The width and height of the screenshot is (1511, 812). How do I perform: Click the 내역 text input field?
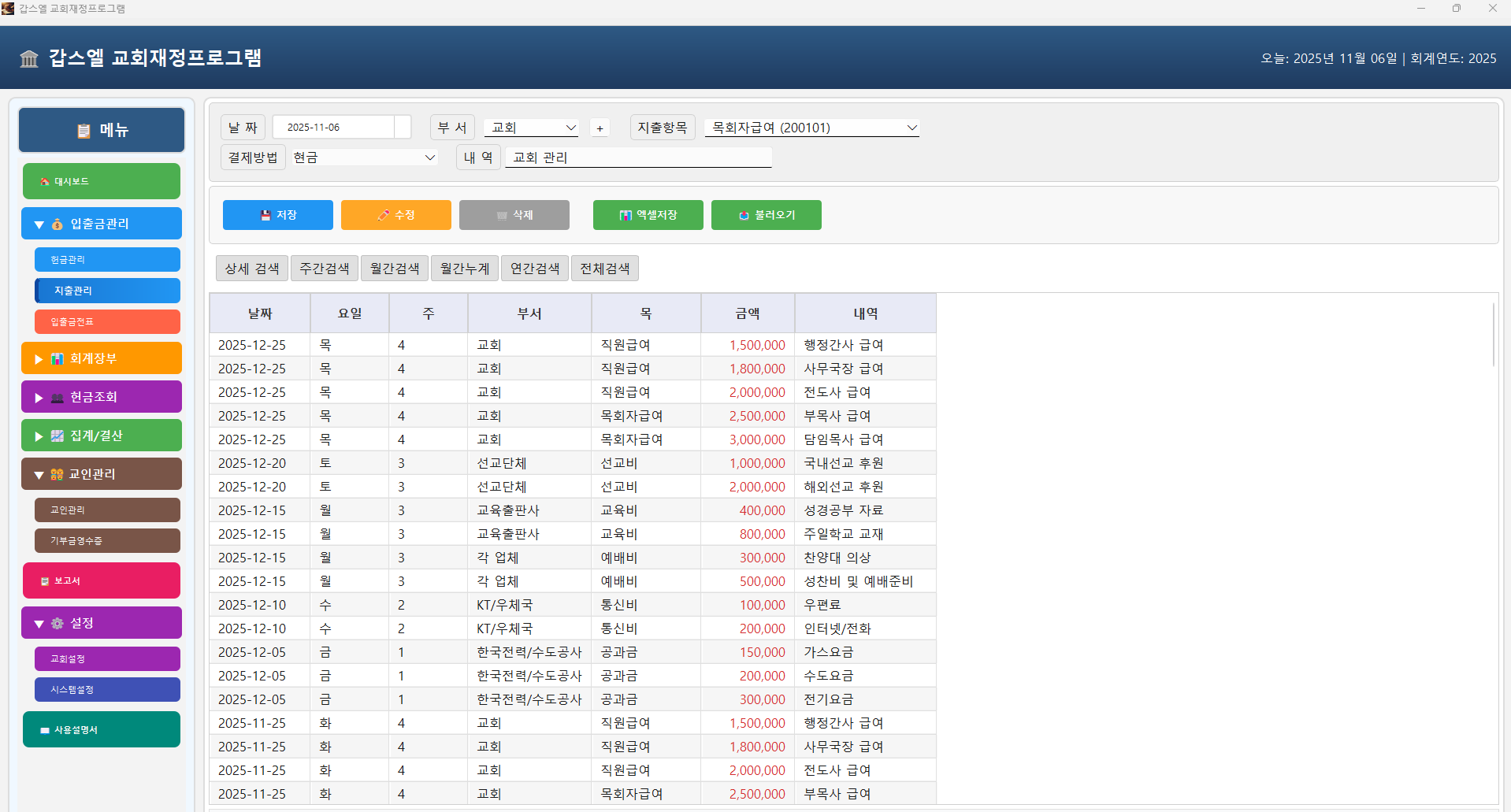coord(638,158)
